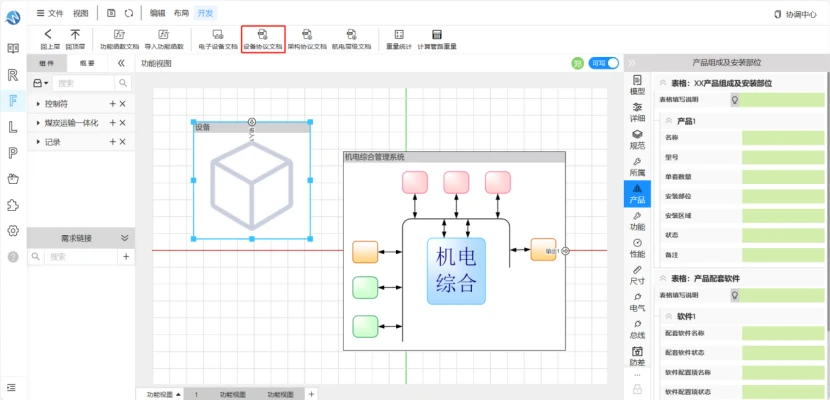Click the magnifier icon beside component search
The width and height of the screenshot is (830, 400).
[x=123, y=83]
